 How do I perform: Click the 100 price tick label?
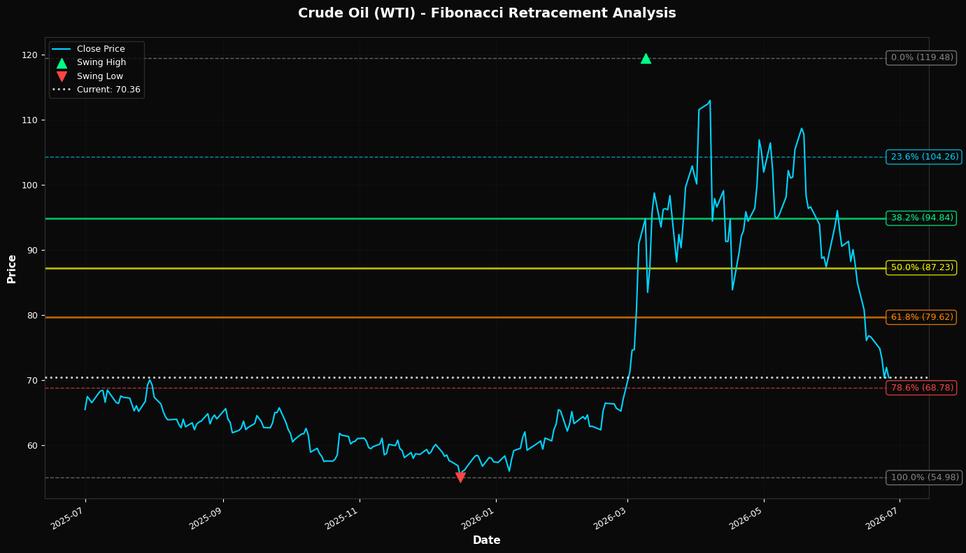pyautogui.click(x=30, y=185)
